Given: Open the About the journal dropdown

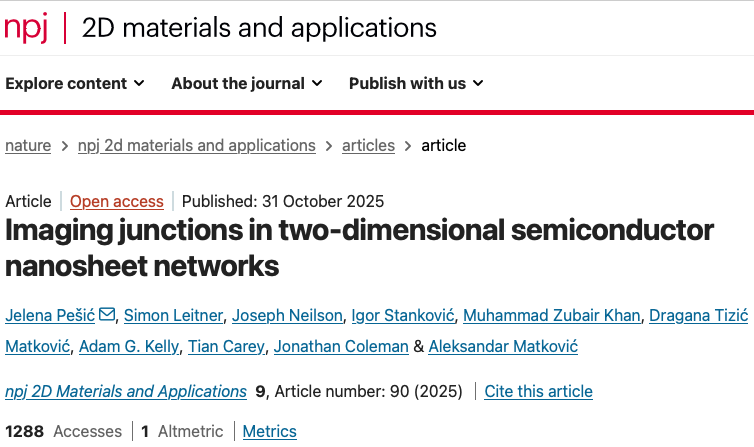Looking at the screenshot, I should pos(246,83).
